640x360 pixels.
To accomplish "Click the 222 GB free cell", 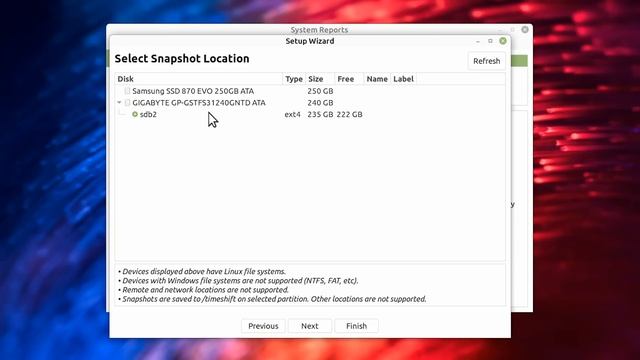I will (349, 114).
